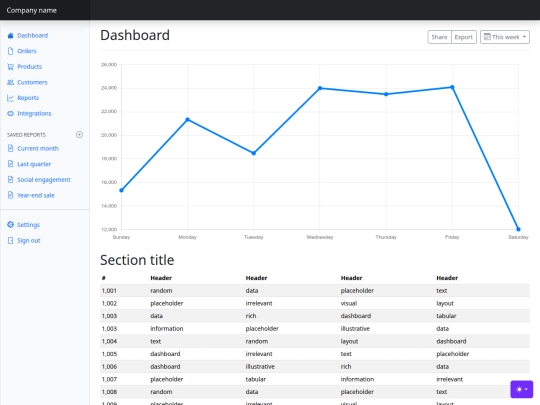Click the Company name brand link
540x405 pixels.
pyautogui.click(x=31, y=10)
